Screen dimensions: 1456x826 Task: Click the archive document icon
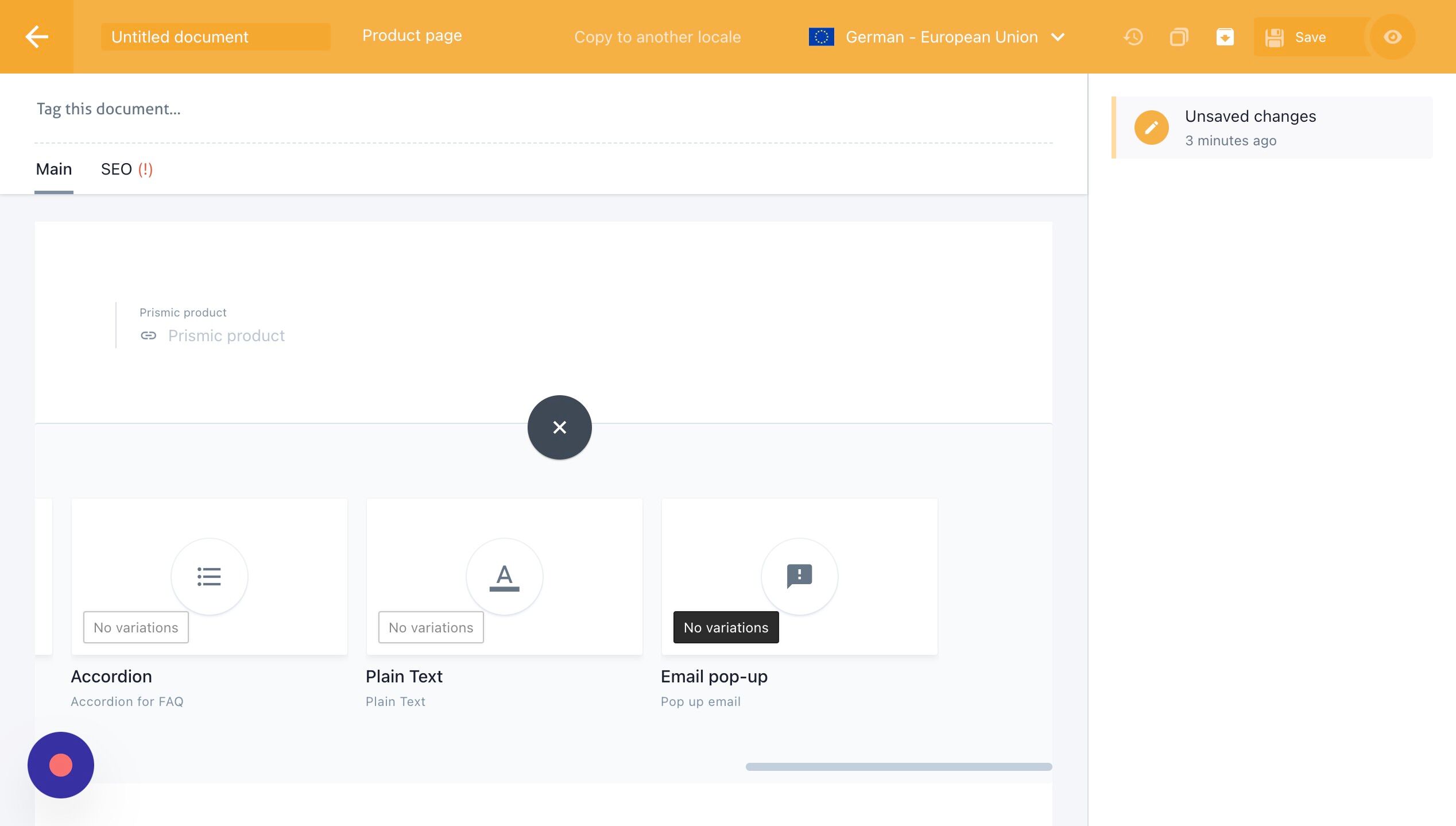[x=1225, y=37]
